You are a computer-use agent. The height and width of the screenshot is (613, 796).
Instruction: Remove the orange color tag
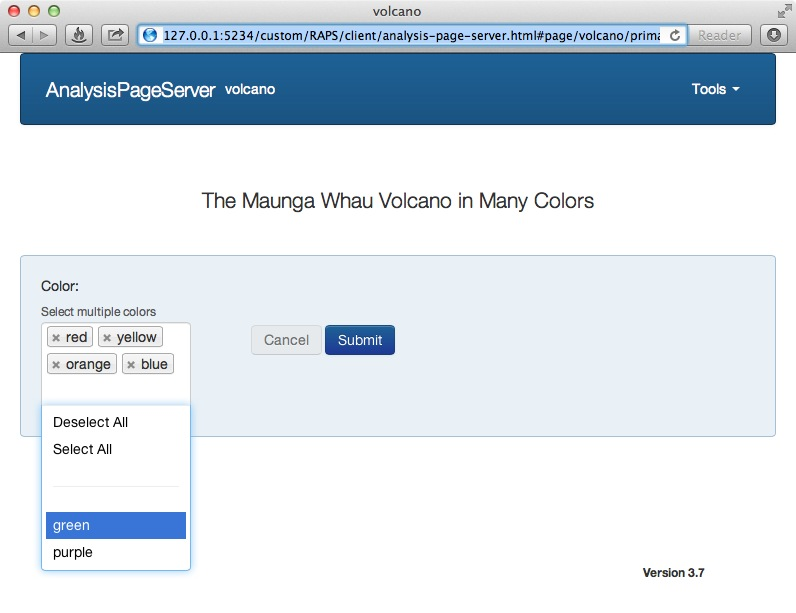click(56, 365)
